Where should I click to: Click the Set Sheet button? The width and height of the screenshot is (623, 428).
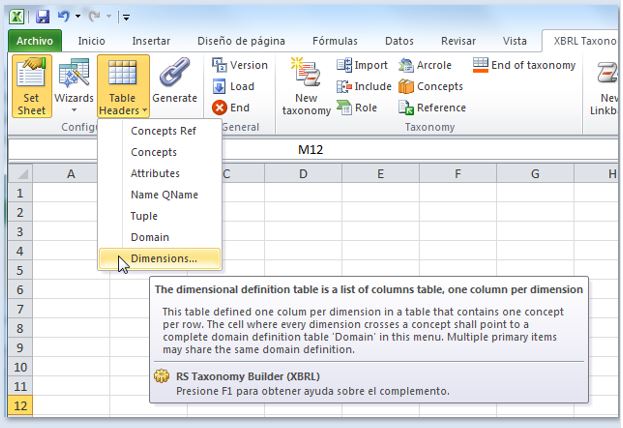pyautogui.click(x=32, y=86)
